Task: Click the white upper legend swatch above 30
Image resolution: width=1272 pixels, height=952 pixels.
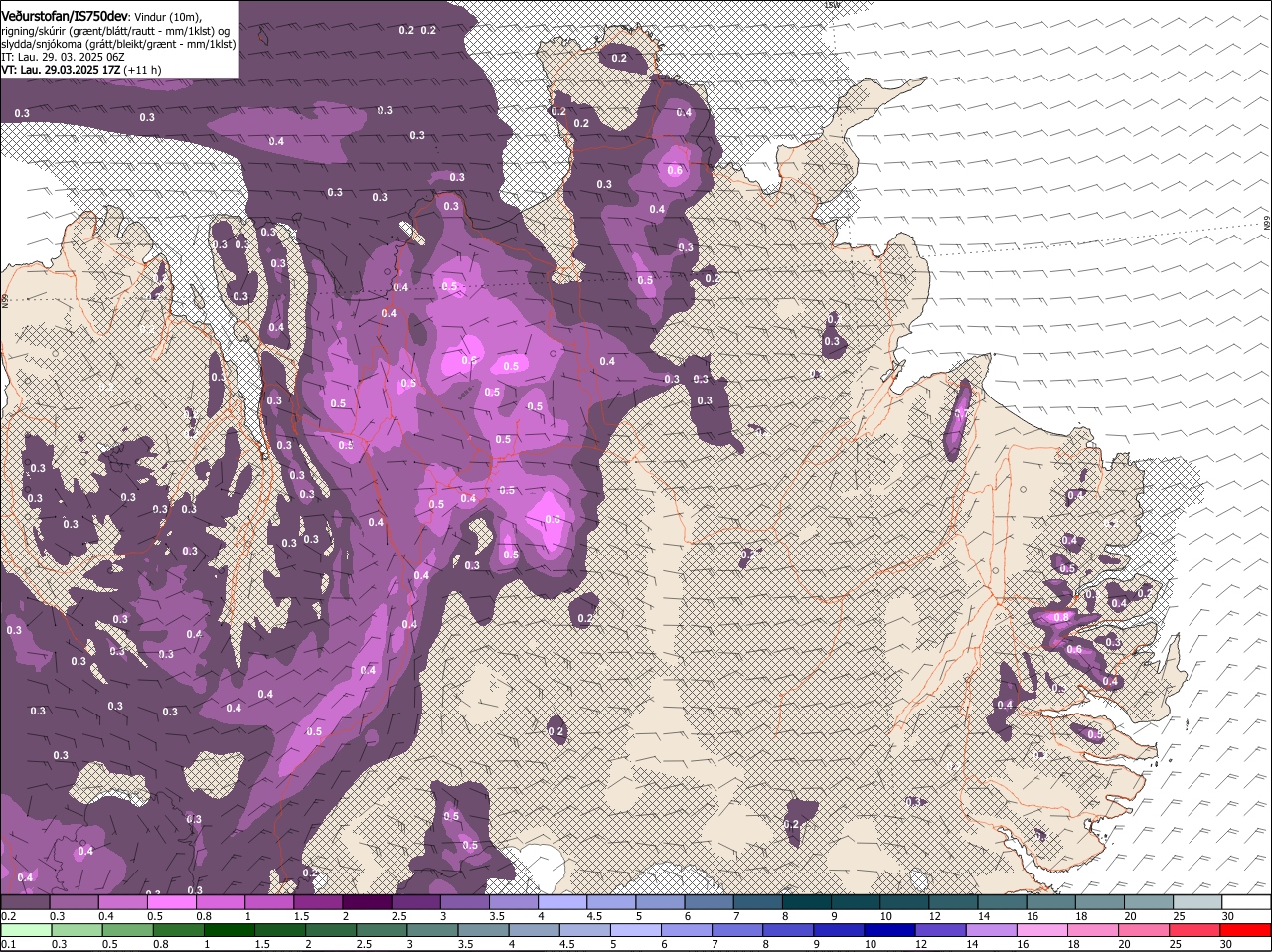Action: [1246, 902]
